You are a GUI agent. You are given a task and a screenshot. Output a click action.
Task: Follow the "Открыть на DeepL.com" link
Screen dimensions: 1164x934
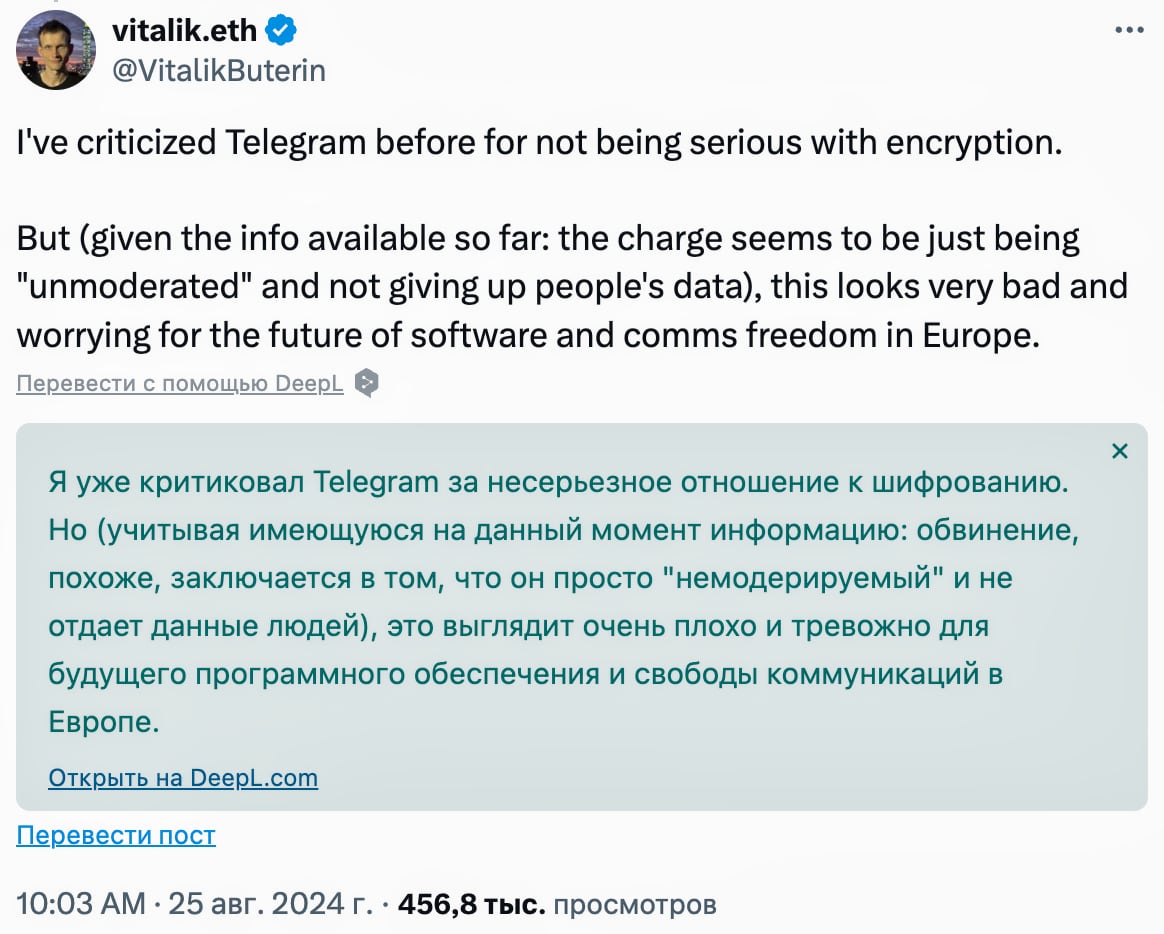(183, 778)
